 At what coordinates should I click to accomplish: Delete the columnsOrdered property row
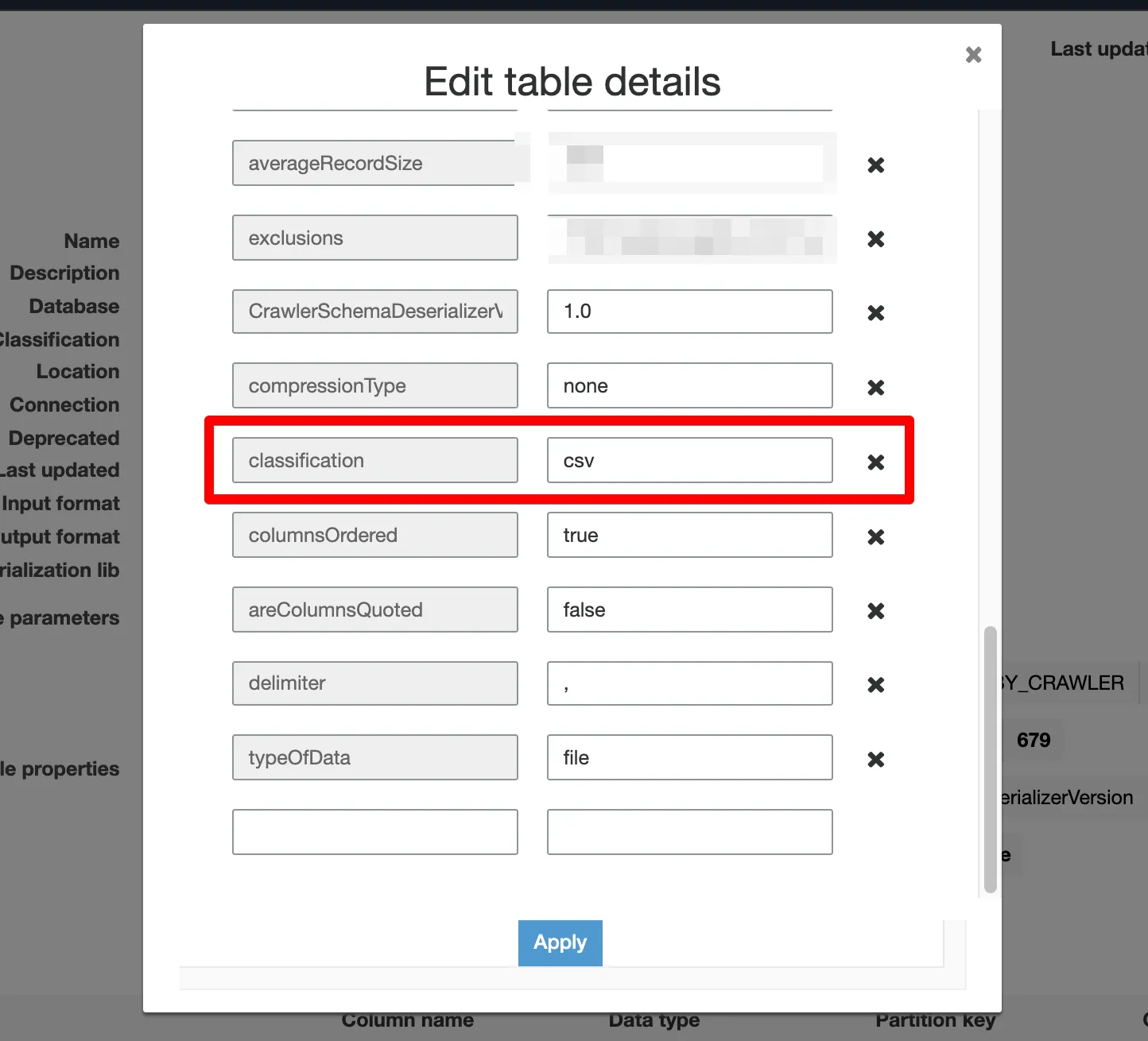click(x=875, y=537)
